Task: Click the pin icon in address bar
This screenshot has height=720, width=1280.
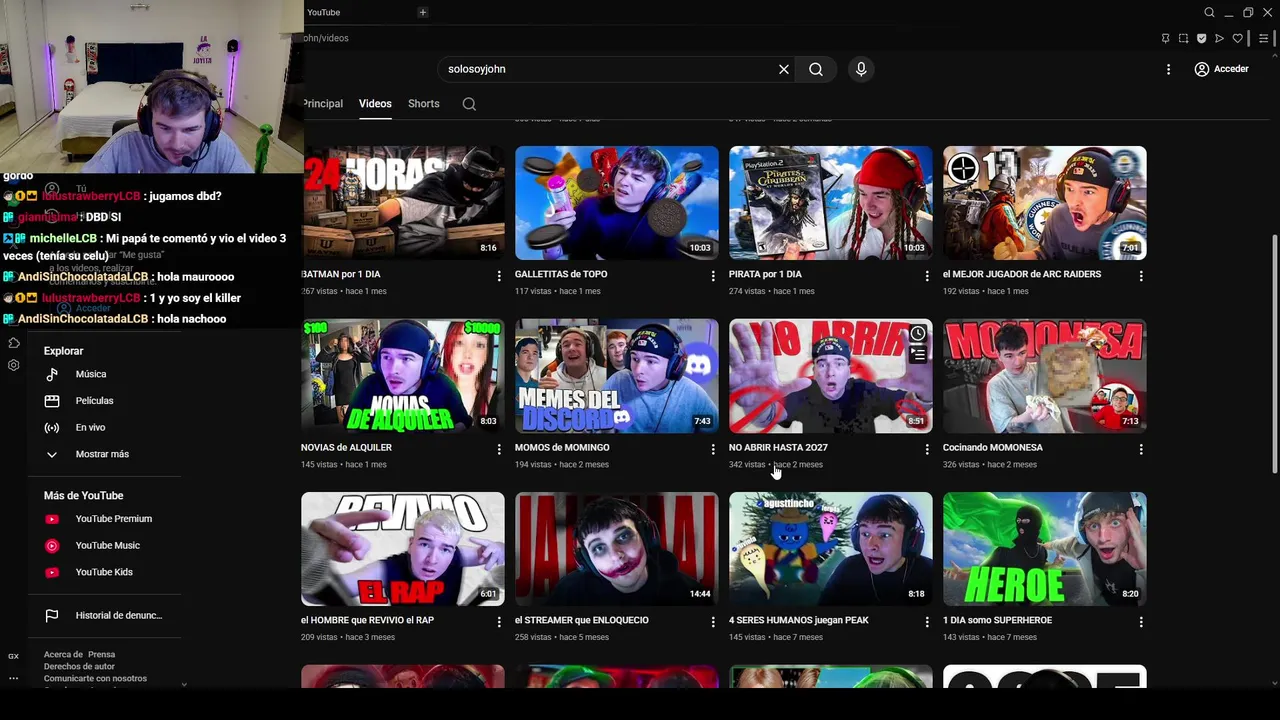Action: click(x=1165, y=38)
